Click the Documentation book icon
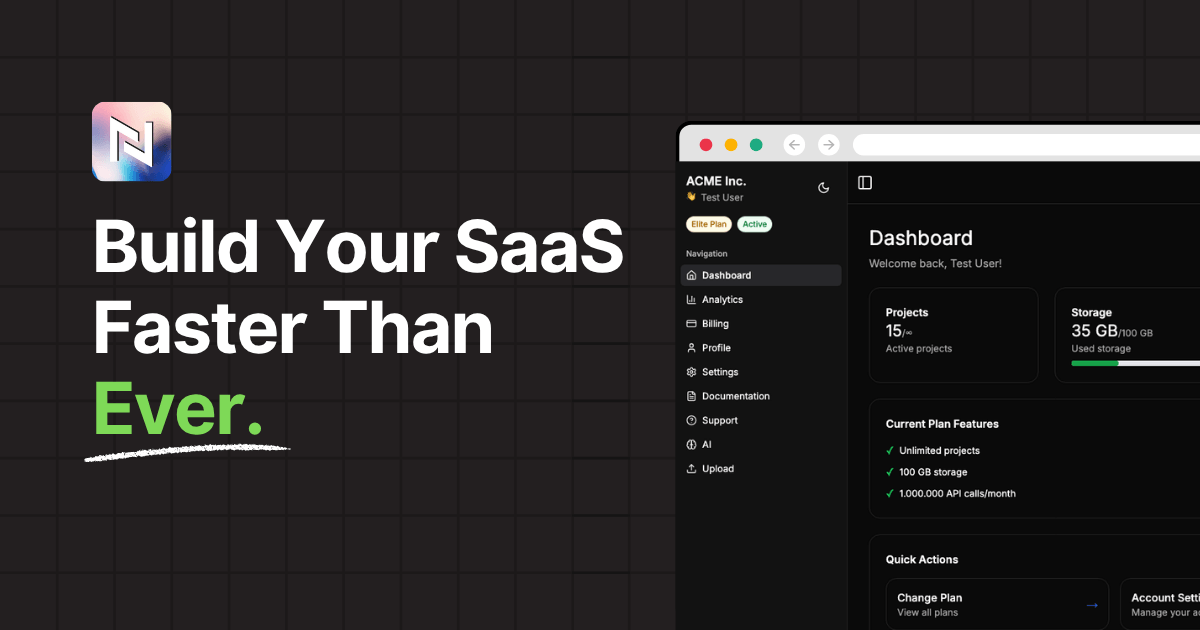The width and height of the screenshot is (1200, 630). coord(691,396)
